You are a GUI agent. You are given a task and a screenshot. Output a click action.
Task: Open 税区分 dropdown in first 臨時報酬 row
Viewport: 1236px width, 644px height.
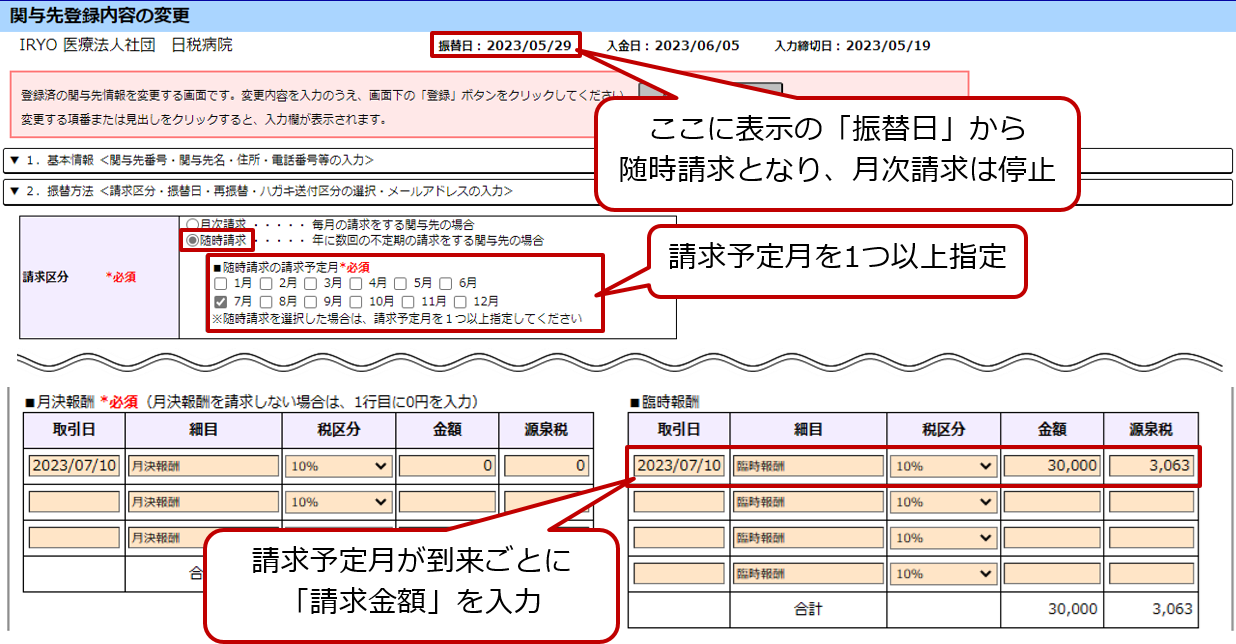[944, 466]
